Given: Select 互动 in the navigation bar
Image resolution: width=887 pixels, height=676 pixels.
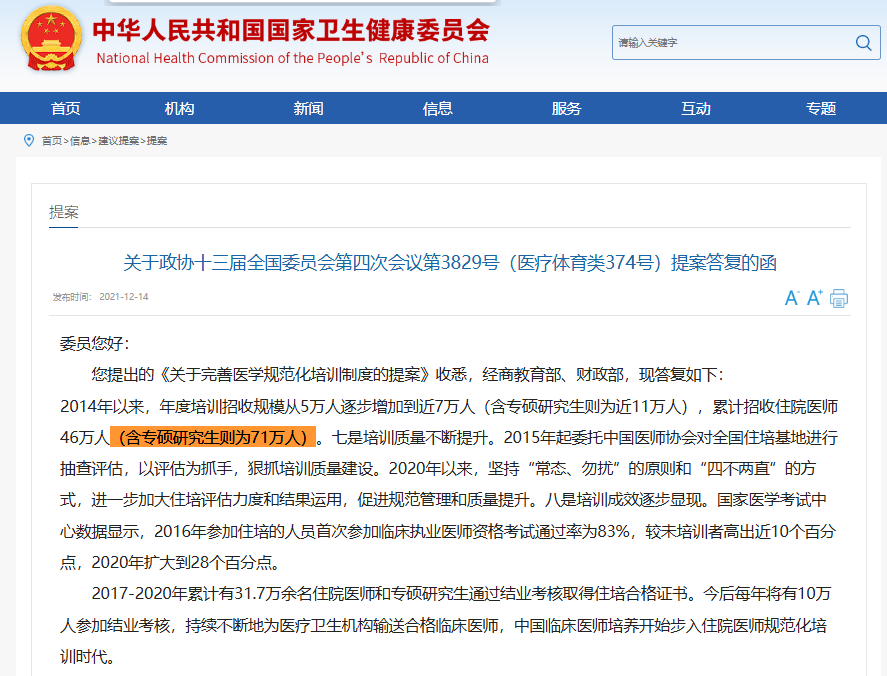Looking at the screenshot, I should [695, 109].
